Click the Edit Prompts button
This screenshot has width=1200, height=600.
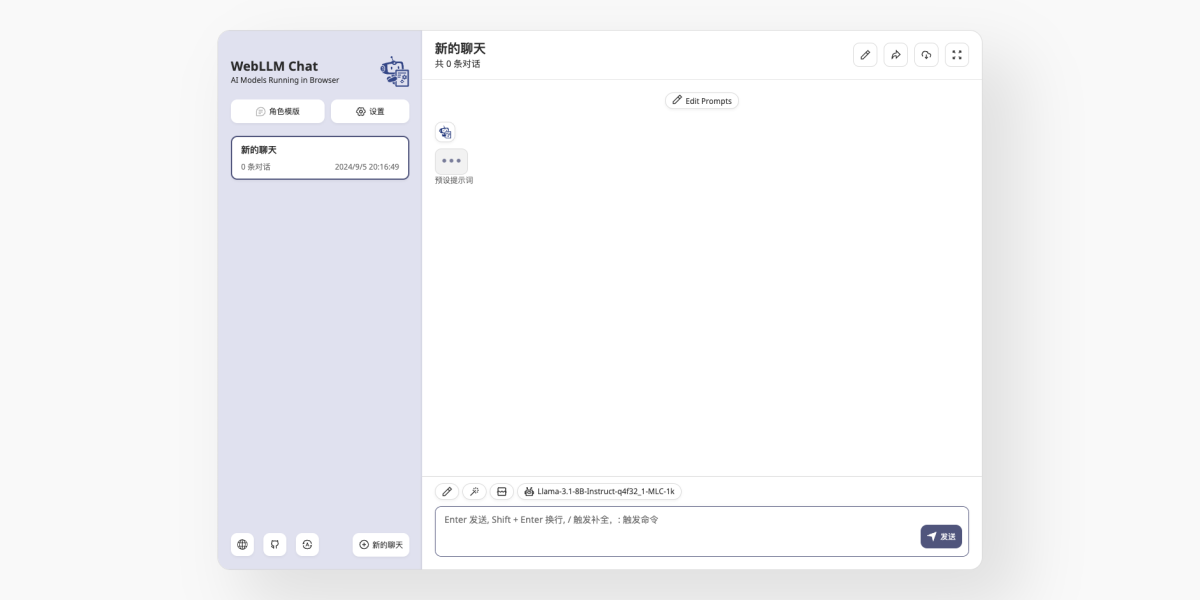click(x=702, y=100)
